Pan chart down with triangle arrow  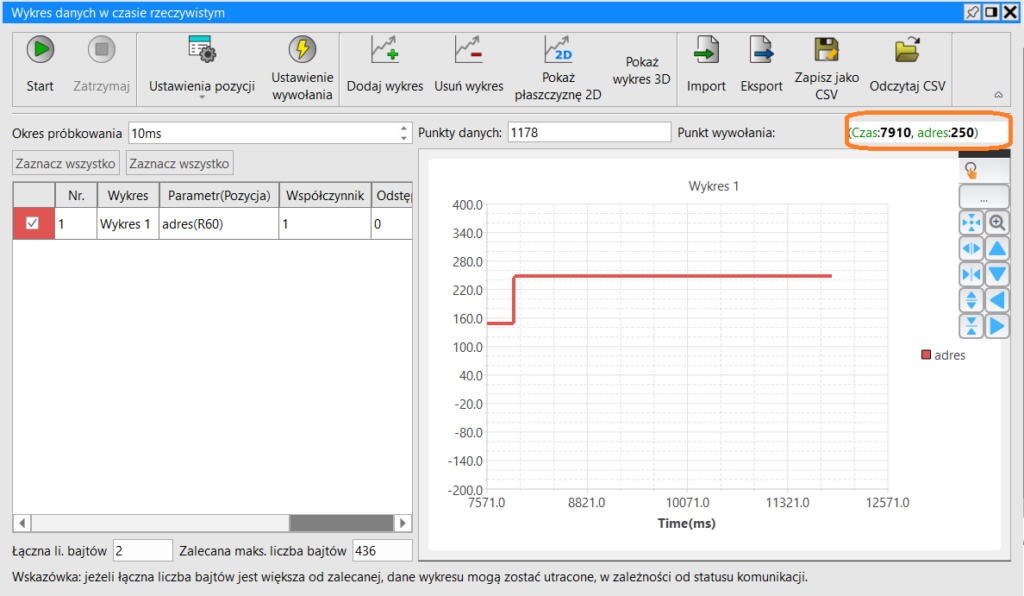[x=997, y=274]
